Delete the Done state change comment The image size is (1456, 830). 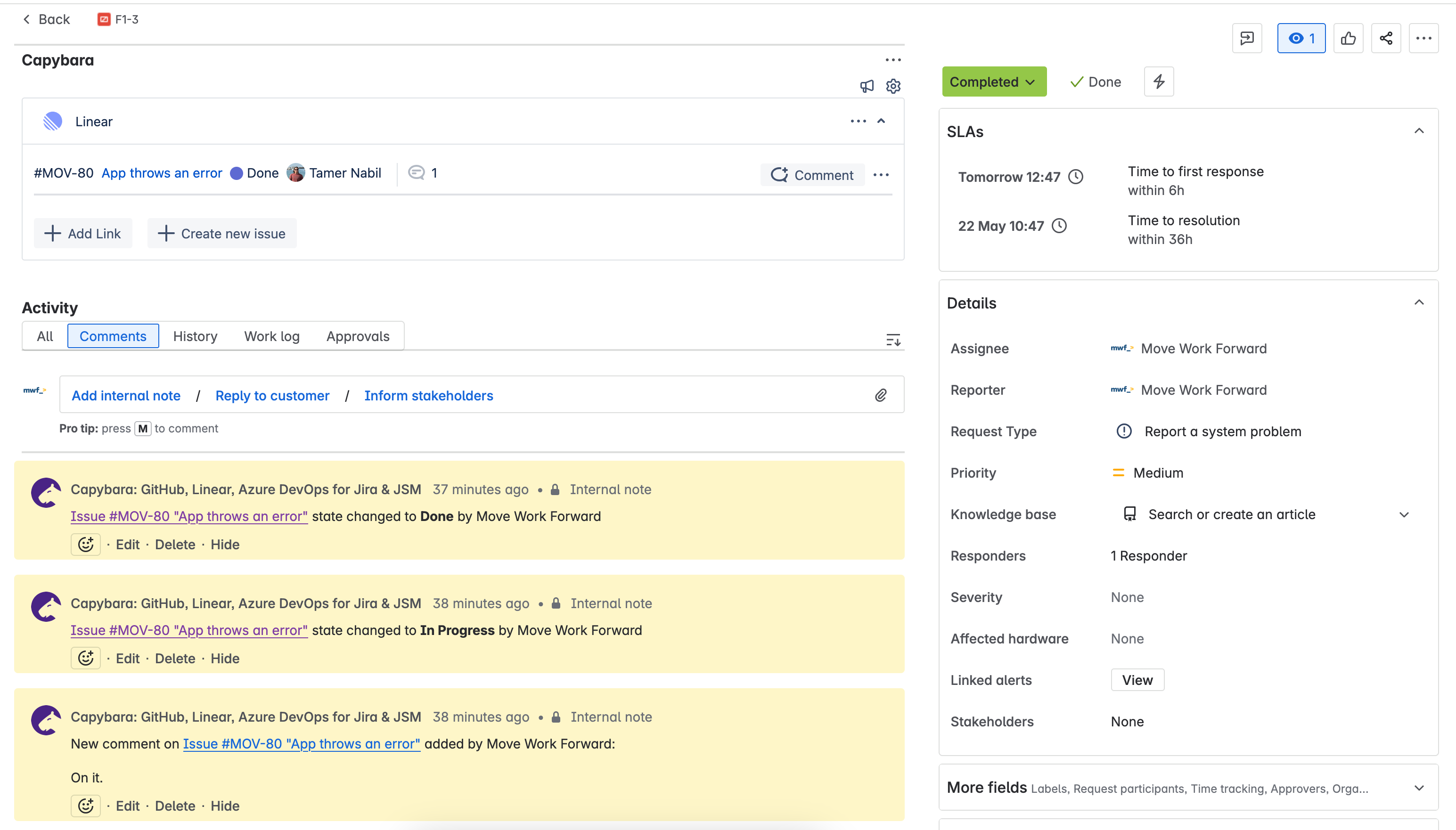pos(175,545)
